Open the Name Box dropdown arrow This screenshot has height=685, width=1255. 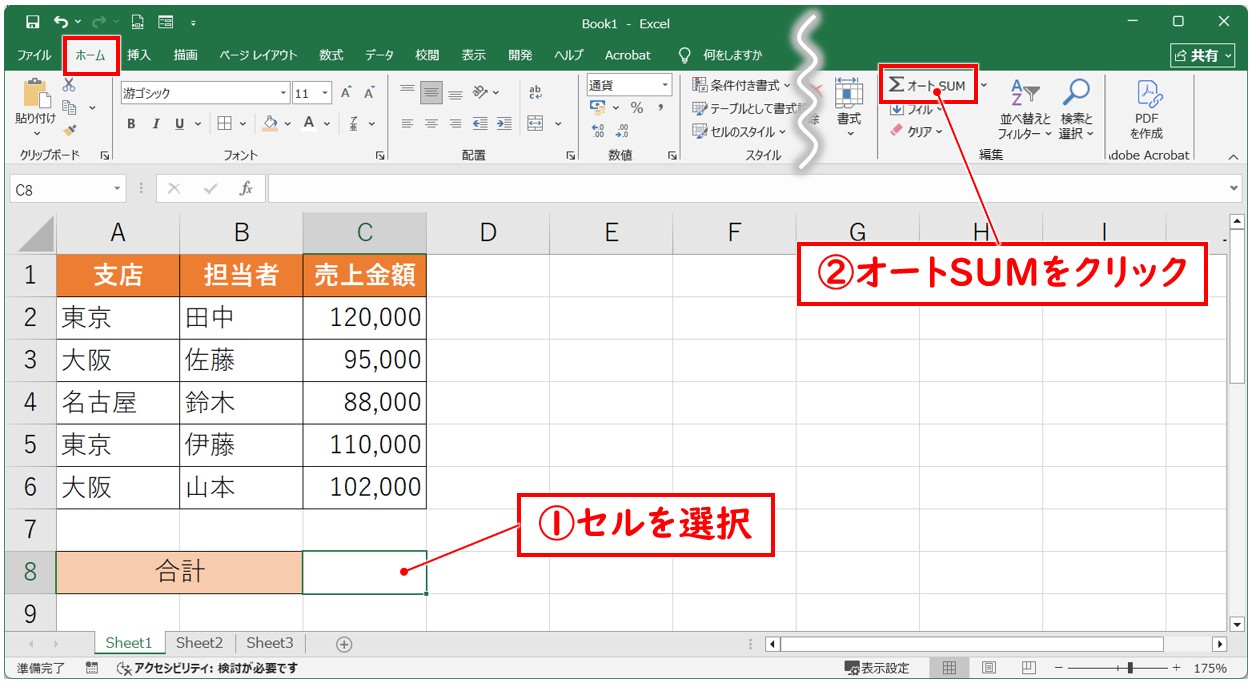(118, 189)
